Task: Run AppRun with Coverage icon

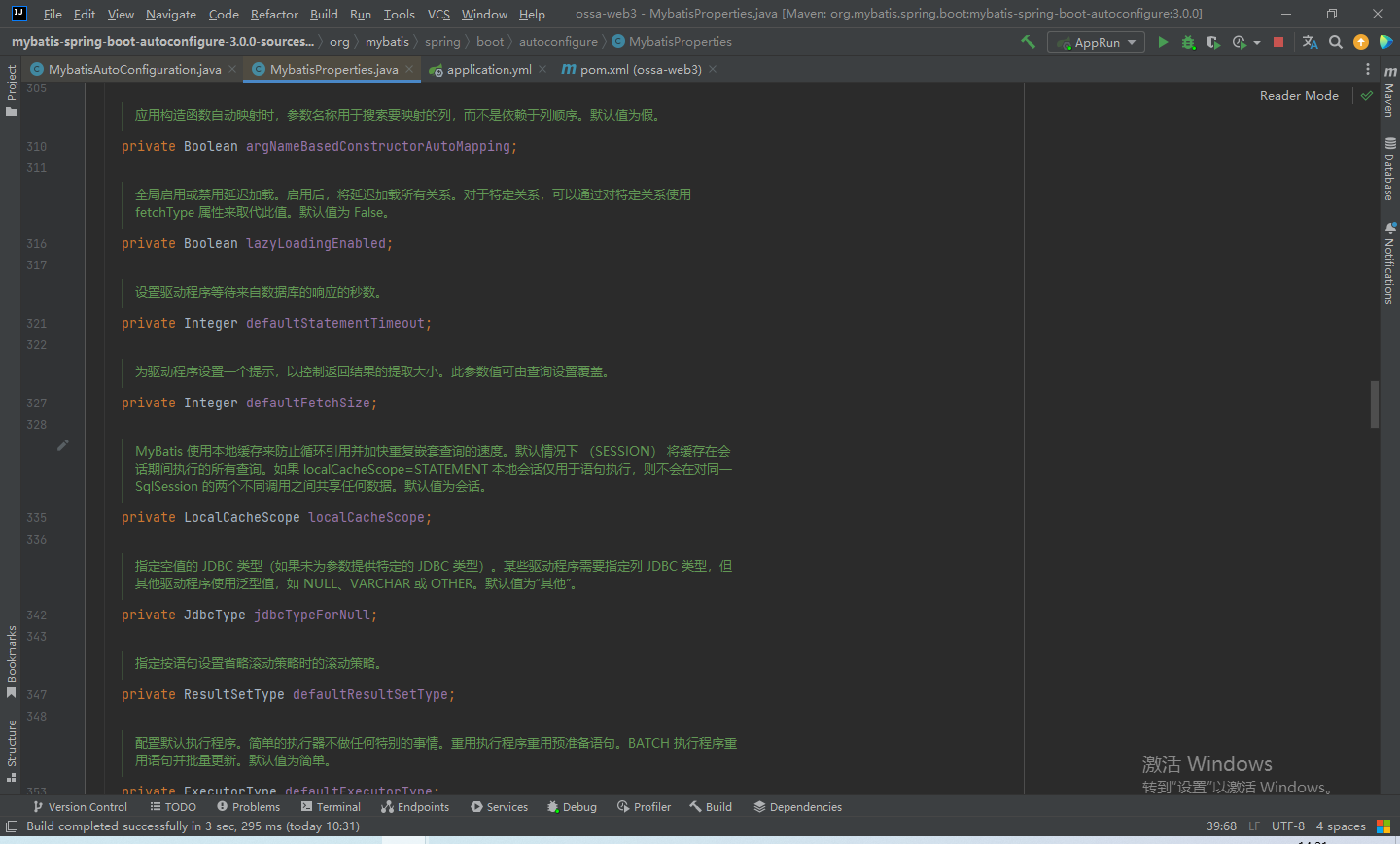Action: (x=1212, y=42)
